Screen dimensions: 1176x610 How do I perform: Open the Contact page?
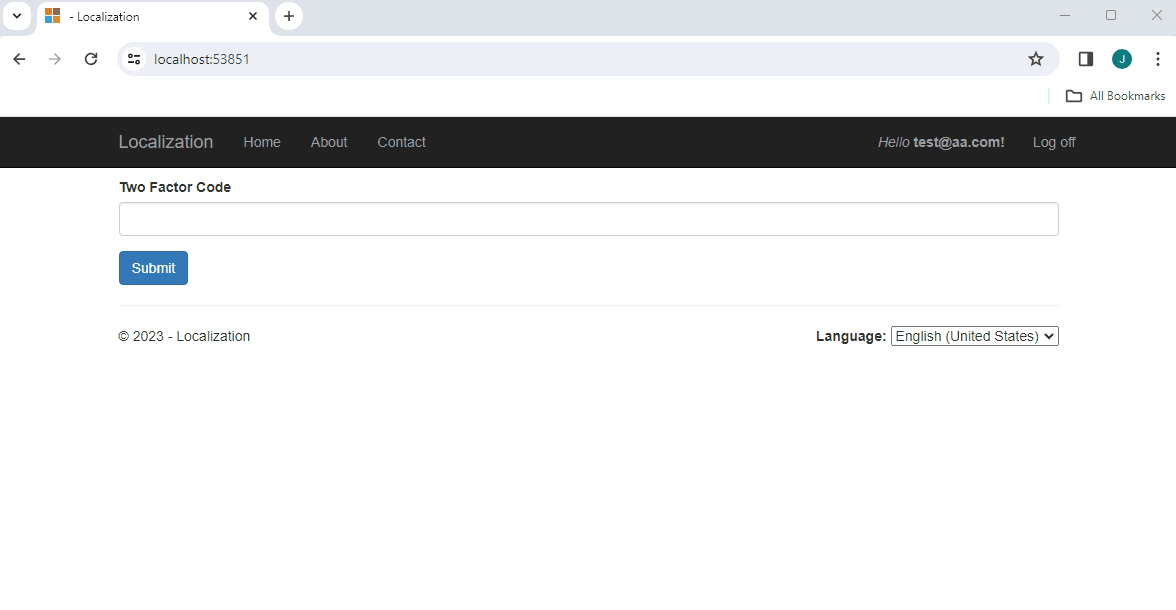[401, 142]
